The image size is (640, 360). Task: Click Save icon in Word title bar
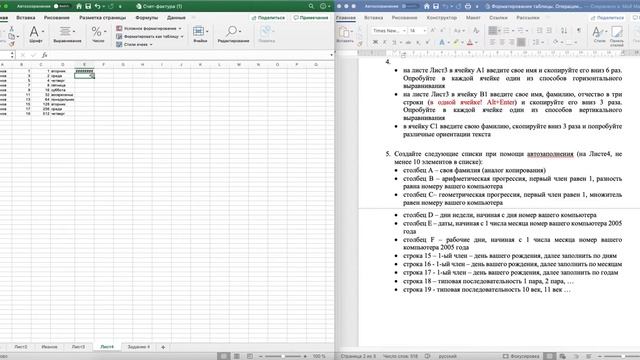(436, 6)
